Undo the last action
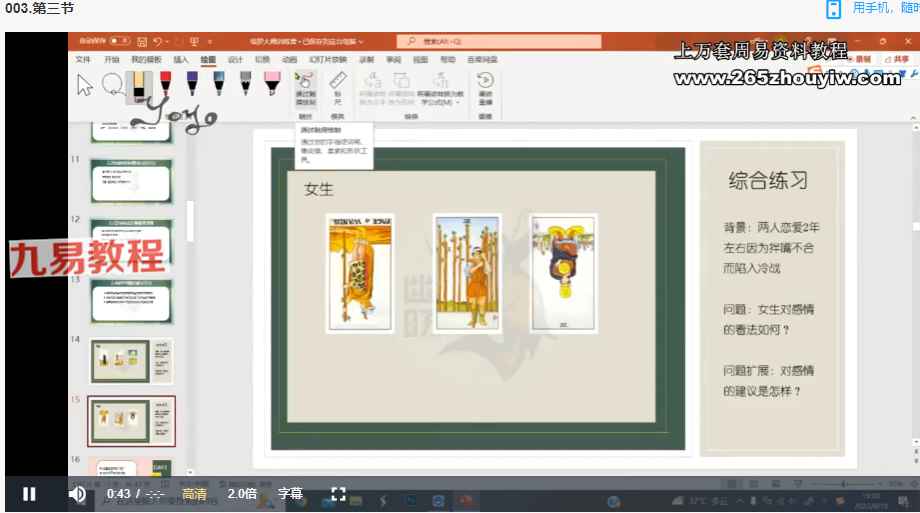The height and width of the screenshot is (513, 920). pos(157,42)
